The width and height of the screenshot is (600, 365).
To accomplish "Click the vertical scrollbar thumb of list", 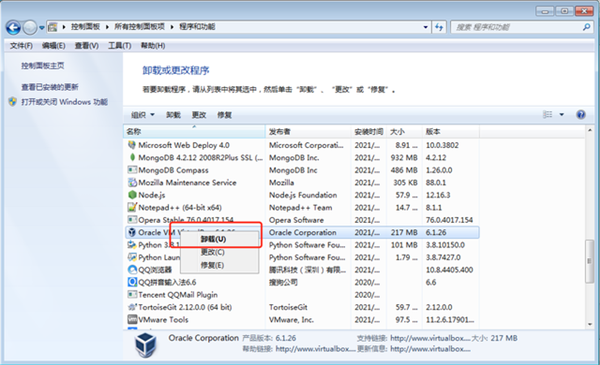I will 590,261.
